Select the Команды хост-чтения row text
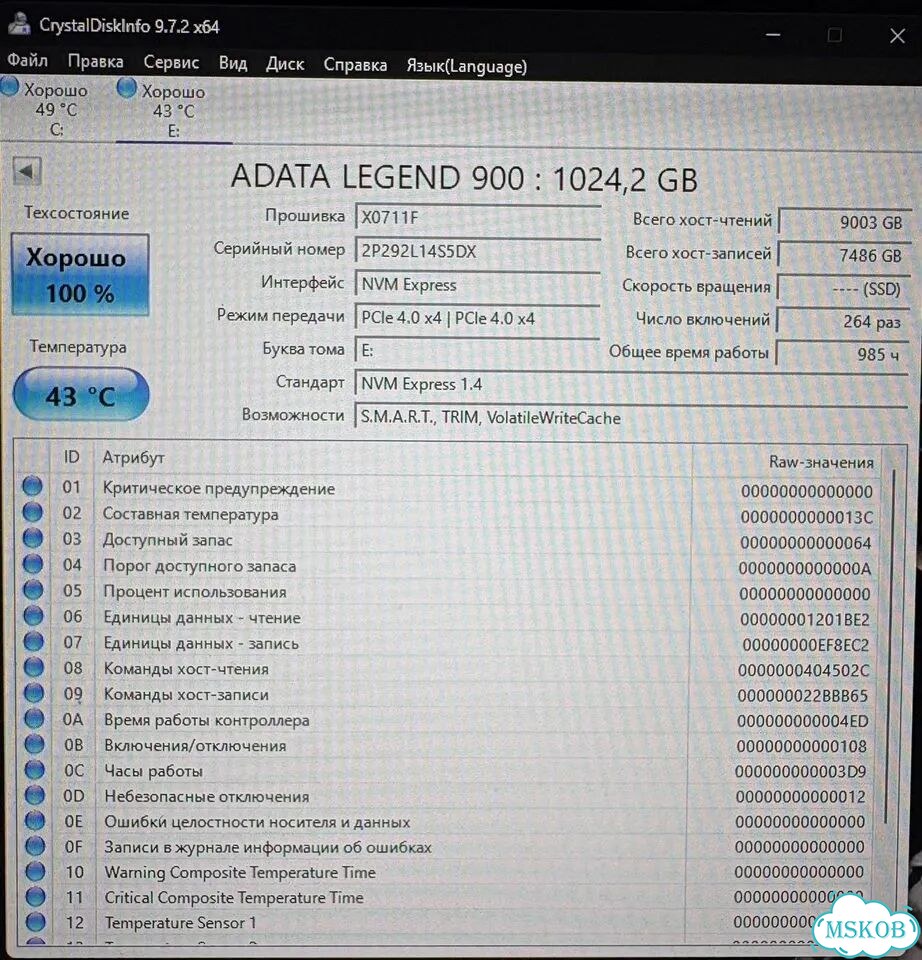 tap(186, 669)
